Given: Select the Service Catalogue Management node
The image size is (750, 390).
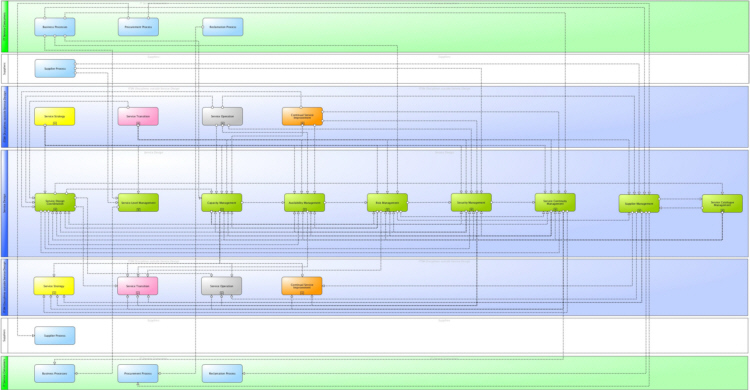Looking at the screenshot, I should [722, 203].
